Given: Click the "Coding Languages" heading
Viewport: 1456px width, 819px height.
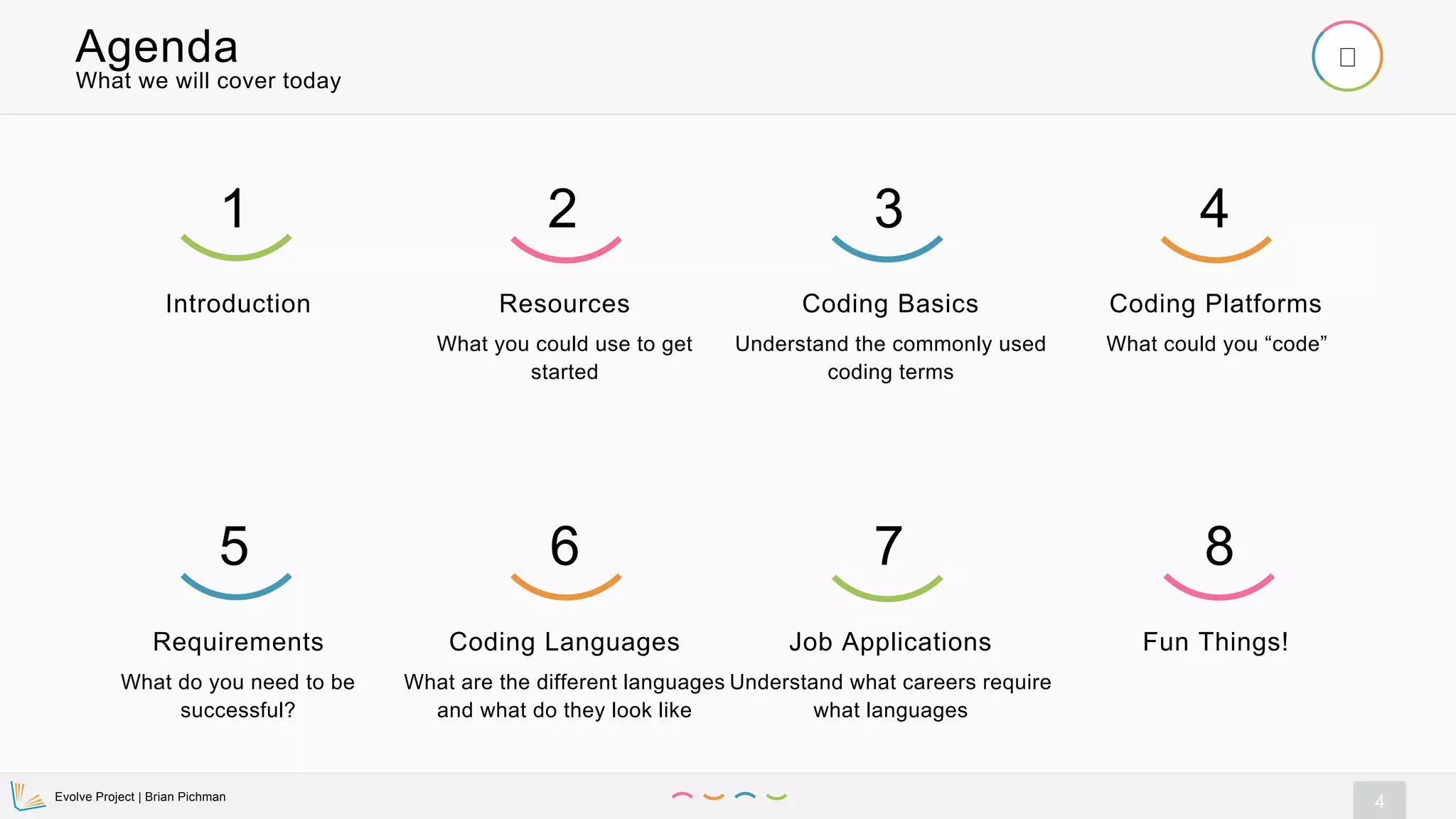Looking at the screenshot, I should (x=564, y=642).
